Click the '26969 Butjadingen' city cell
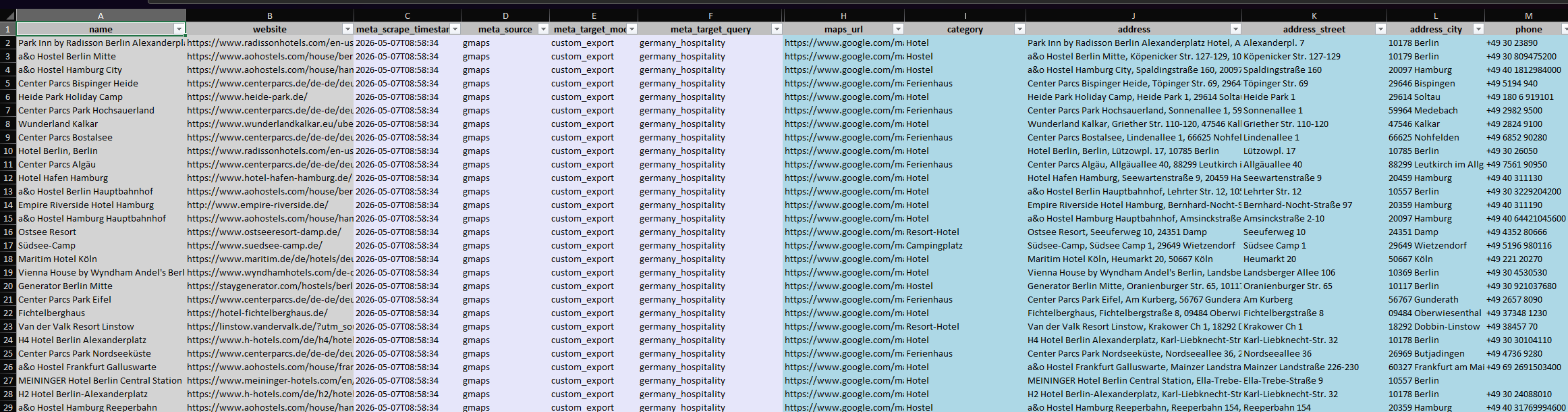The width and height of the screenshot is (1568, 412). coord(1436,353)
